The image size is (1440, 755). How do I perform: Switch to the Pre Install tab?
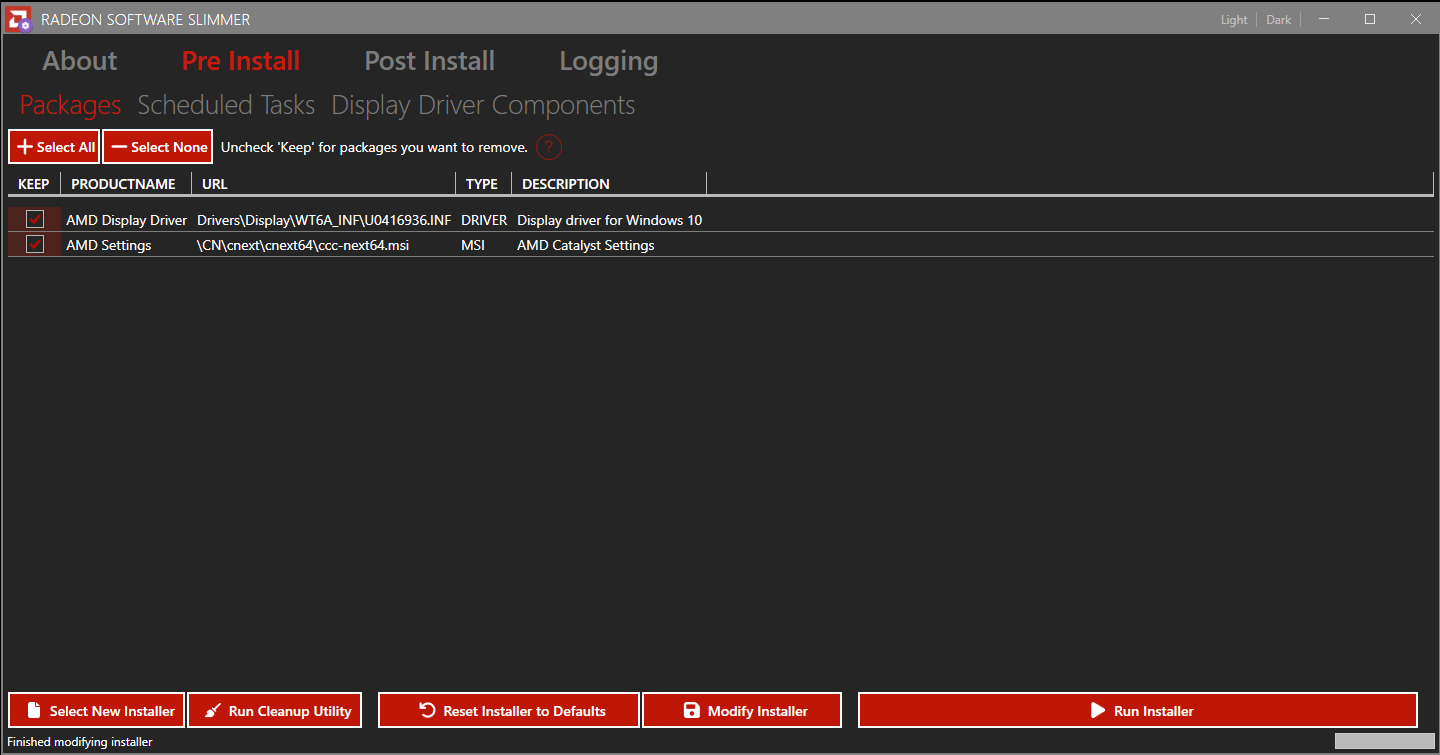(x=241, y=61)
